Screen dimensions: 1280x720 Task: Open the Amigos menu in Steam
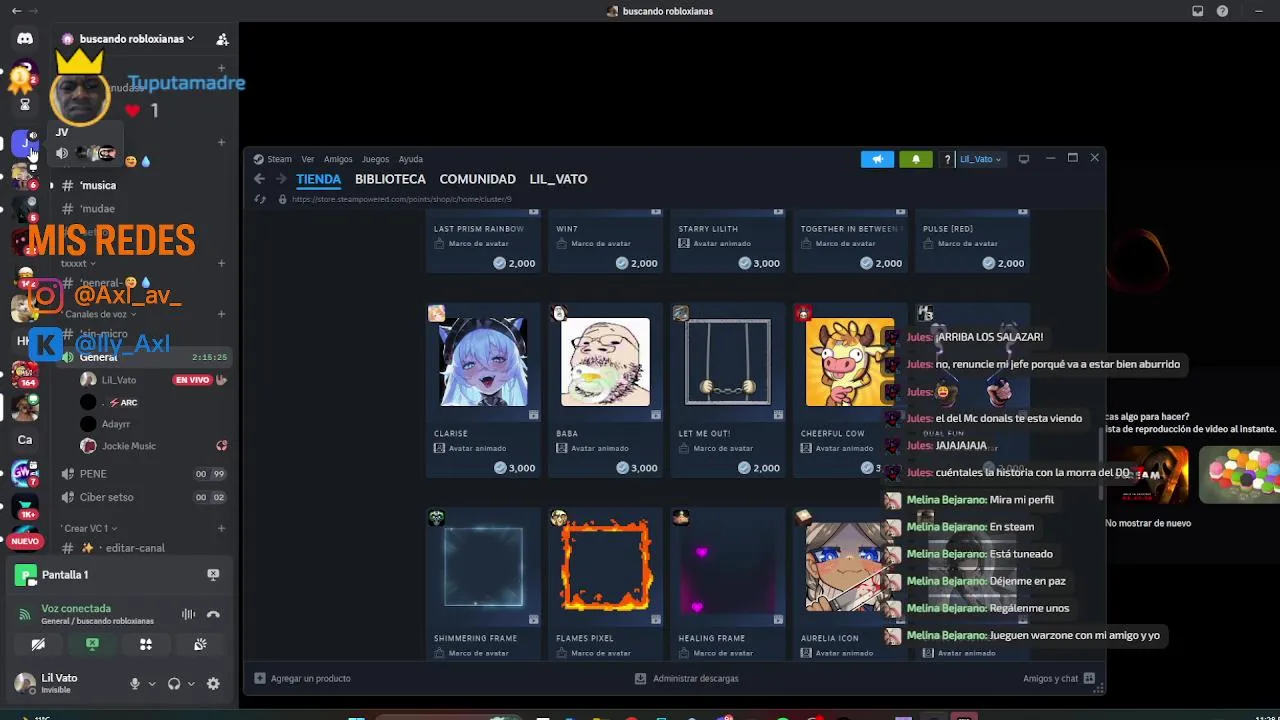(x=338, y=159)
